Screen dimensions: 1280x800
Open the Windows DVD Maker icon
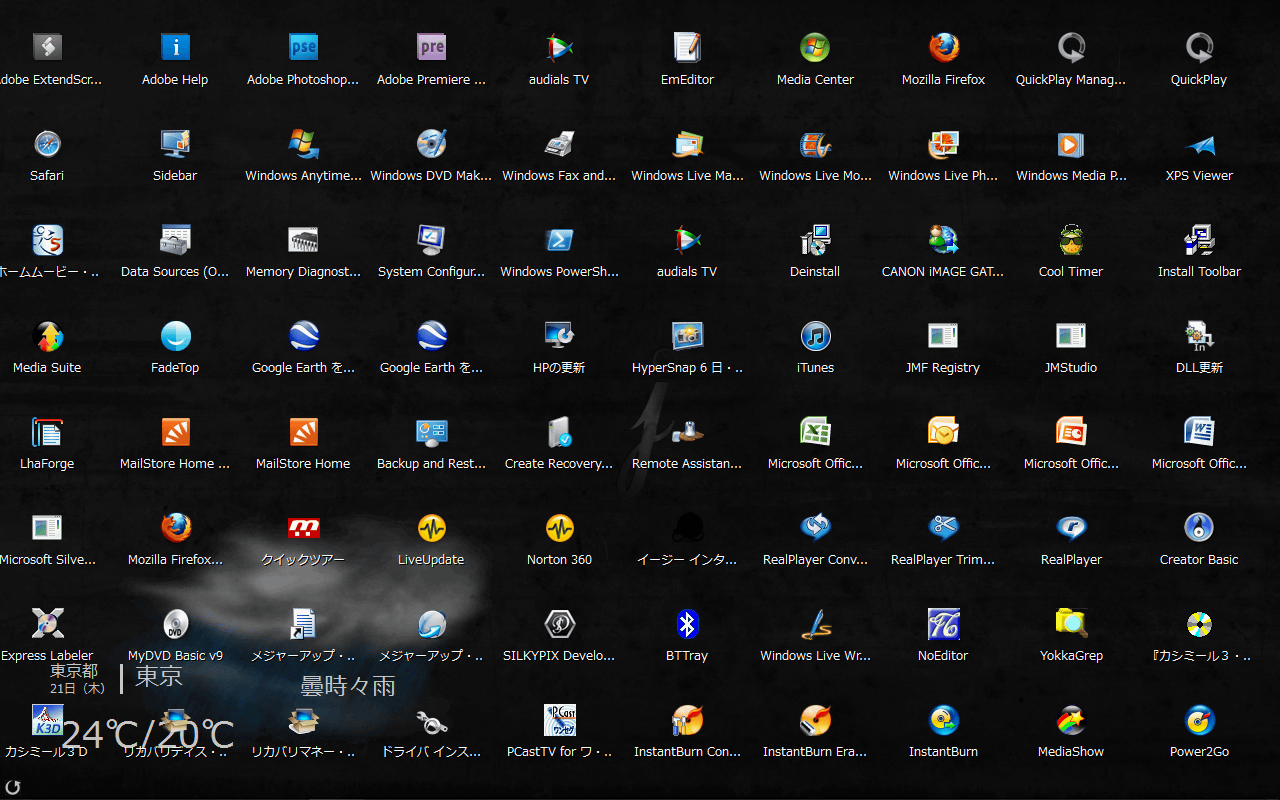(x=431, y=143)
